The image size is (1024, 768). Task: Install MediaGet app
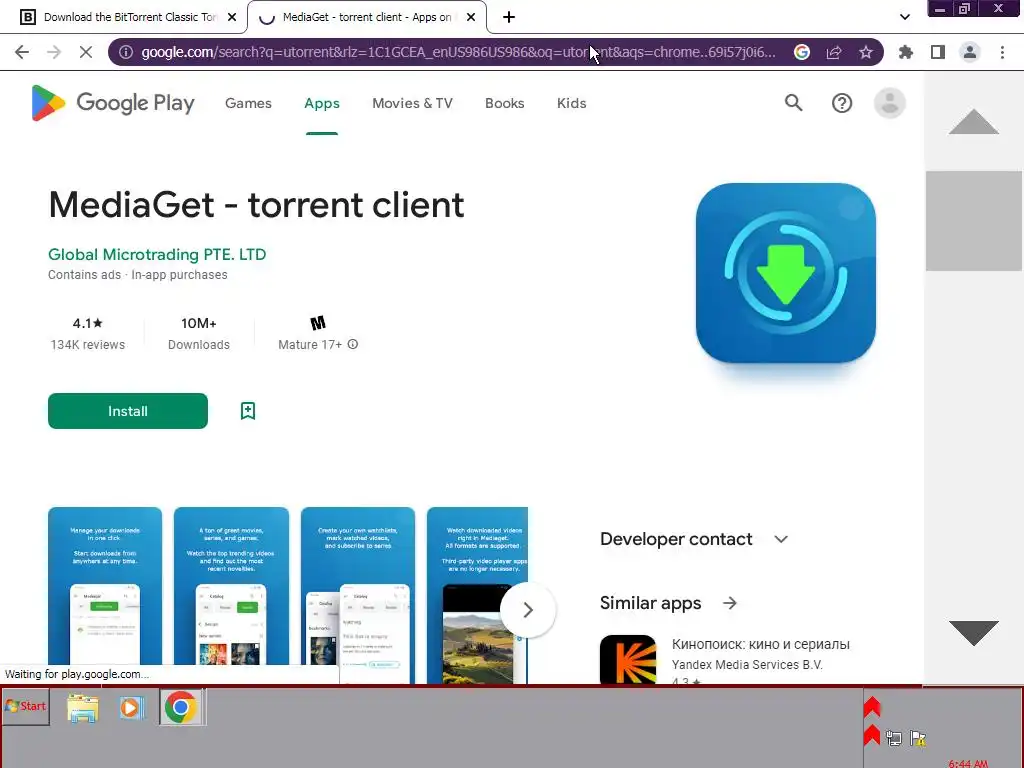pyautogui.click(x=128, y=411)
